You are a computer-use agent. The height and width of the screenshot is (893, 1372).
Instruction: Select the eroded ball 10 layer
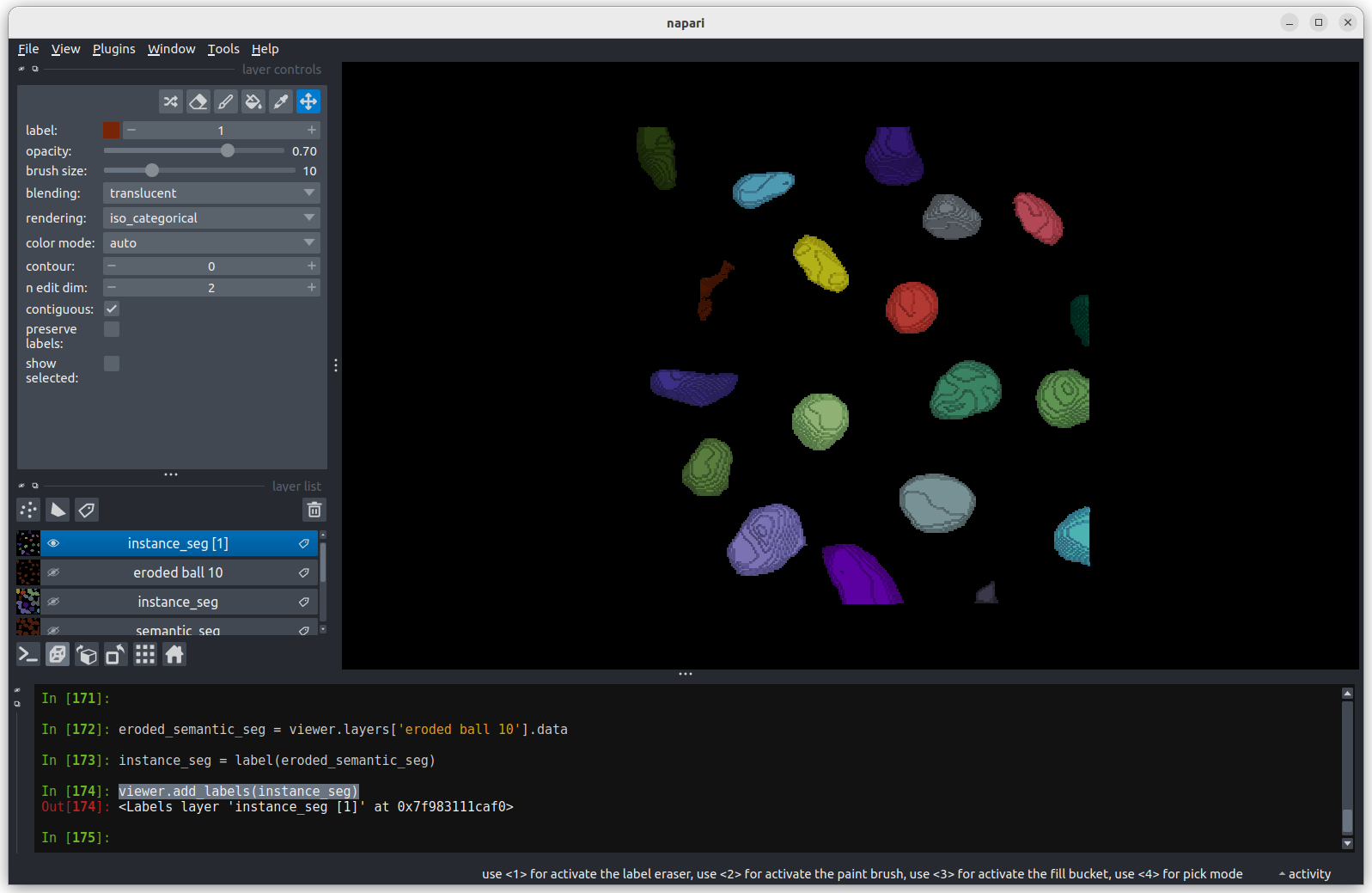(178, 572)
